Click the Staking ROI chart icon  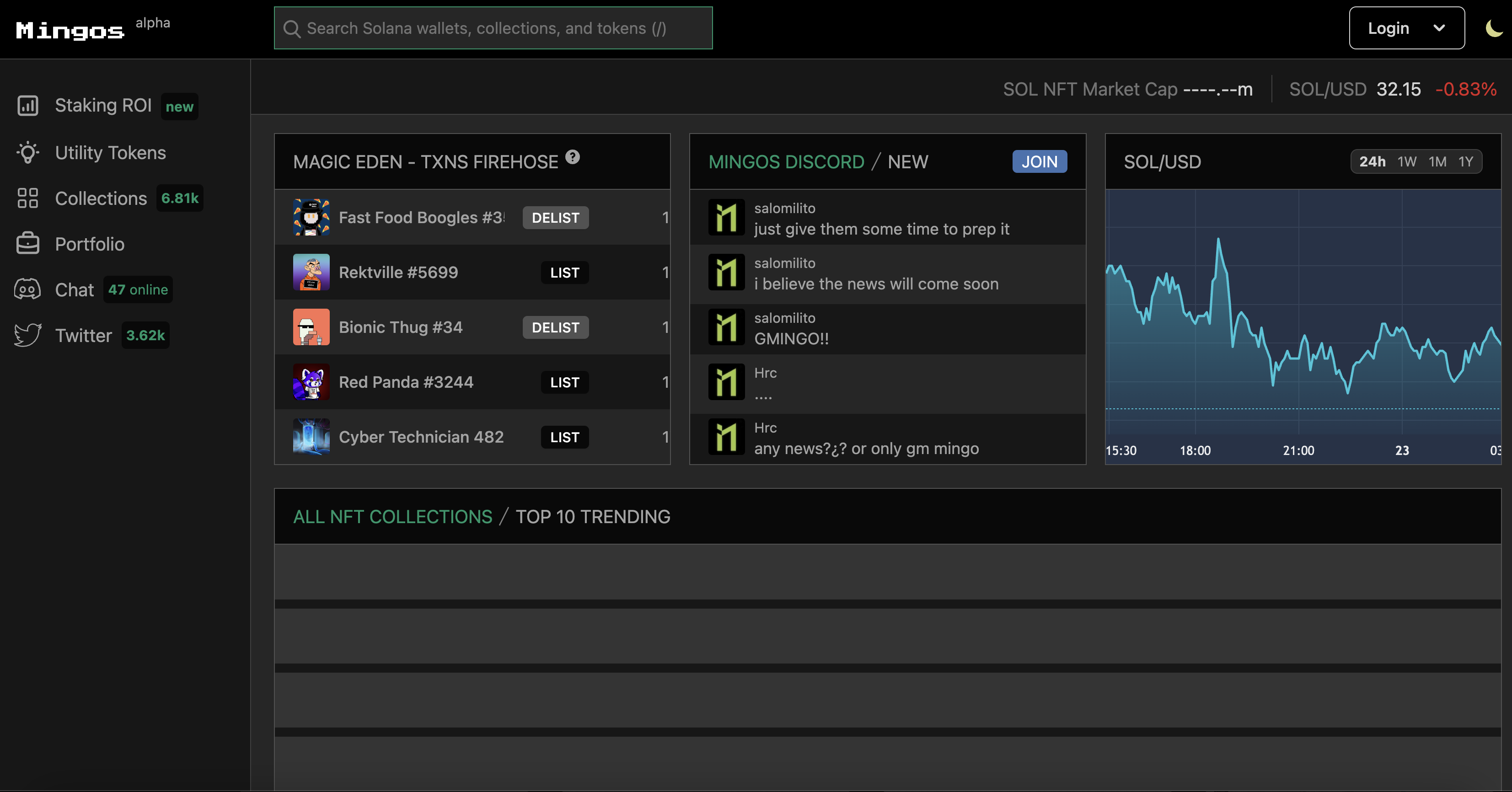tap(27, 106)
